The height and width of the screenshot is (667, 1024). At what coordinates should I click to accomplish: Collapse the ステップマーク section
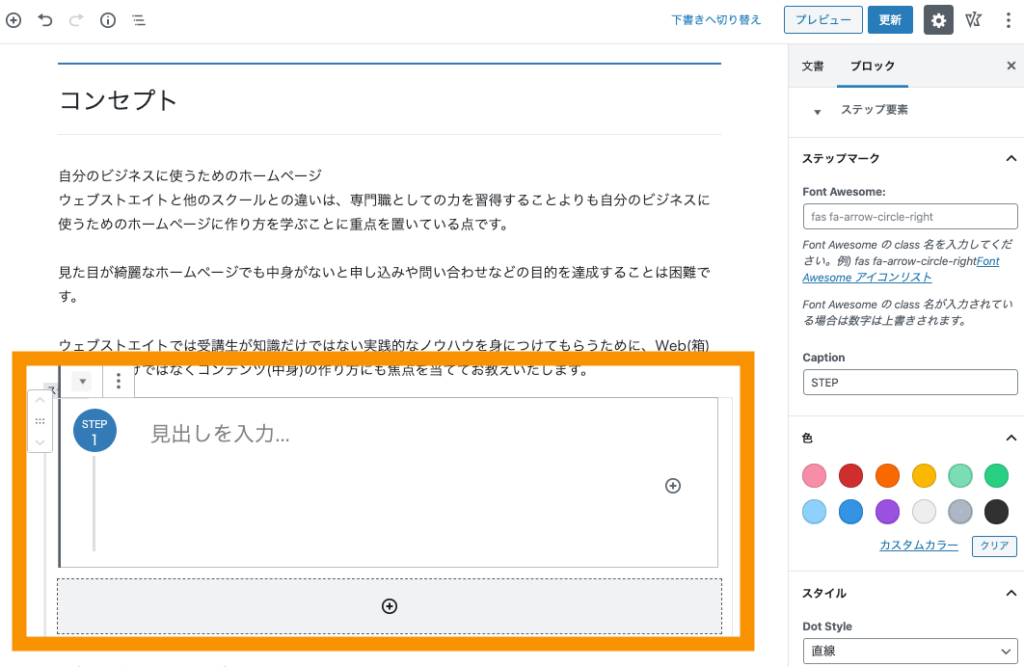(1010, 157)
